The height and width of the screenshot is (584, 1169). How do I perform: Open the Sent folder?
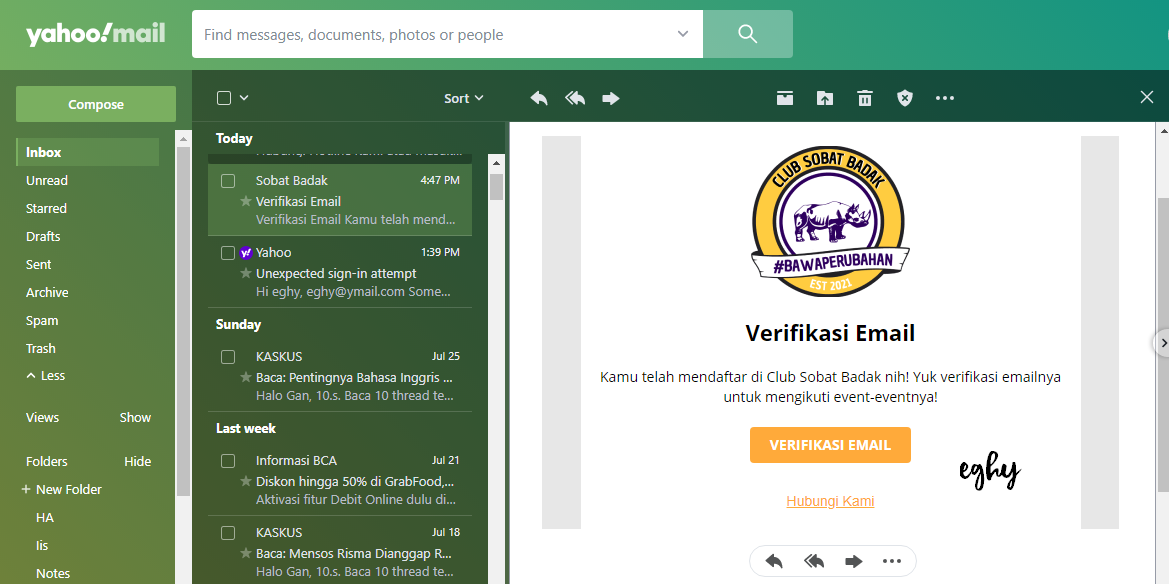39,265
